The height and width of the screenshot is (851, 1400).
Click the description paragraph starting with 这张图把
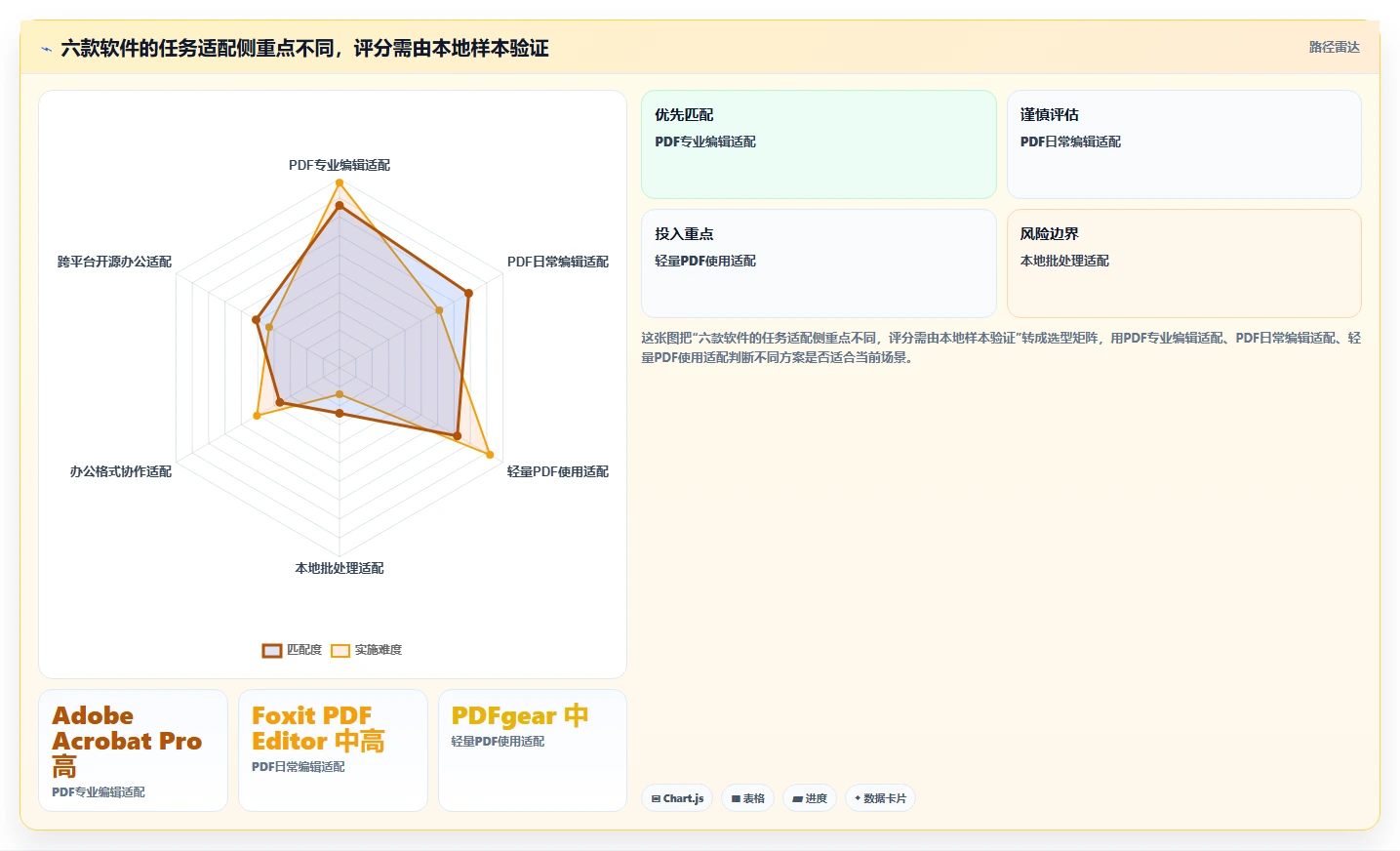[1001, 347]
